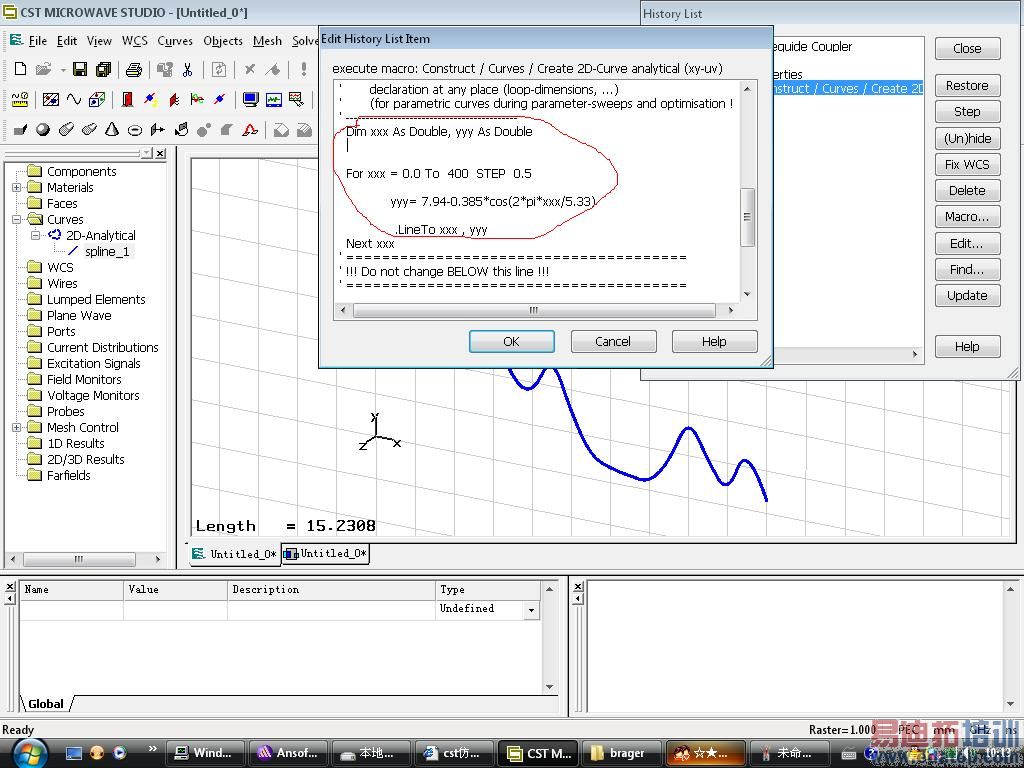Select the discrete port icon
This screenshot has height=768, width=1024.
pyautogui.click(x=150, y=99)
